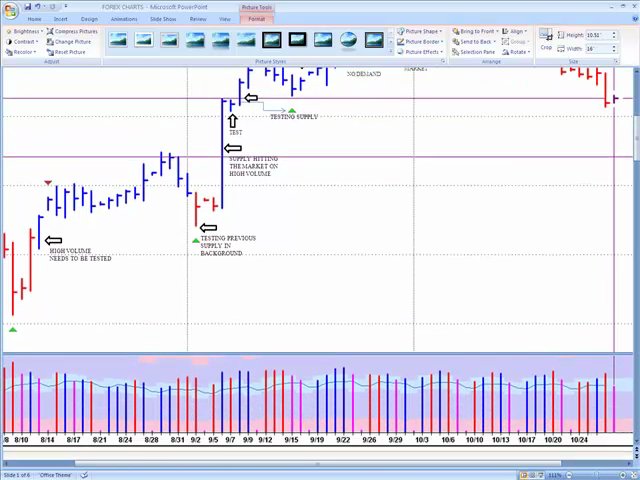Click the Redo/Repeat icon
The image size is (640, 480).
[53, 7]
